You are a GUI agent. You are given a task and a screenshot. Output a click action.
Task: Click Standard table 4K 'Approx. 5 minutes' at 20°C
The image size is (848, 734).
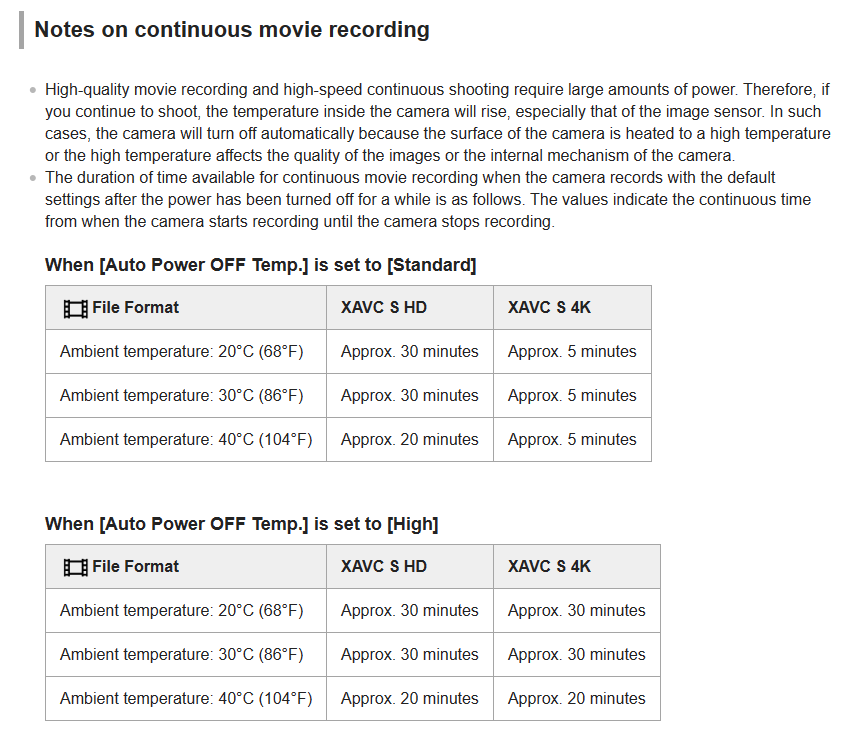(x=572, y=352)
